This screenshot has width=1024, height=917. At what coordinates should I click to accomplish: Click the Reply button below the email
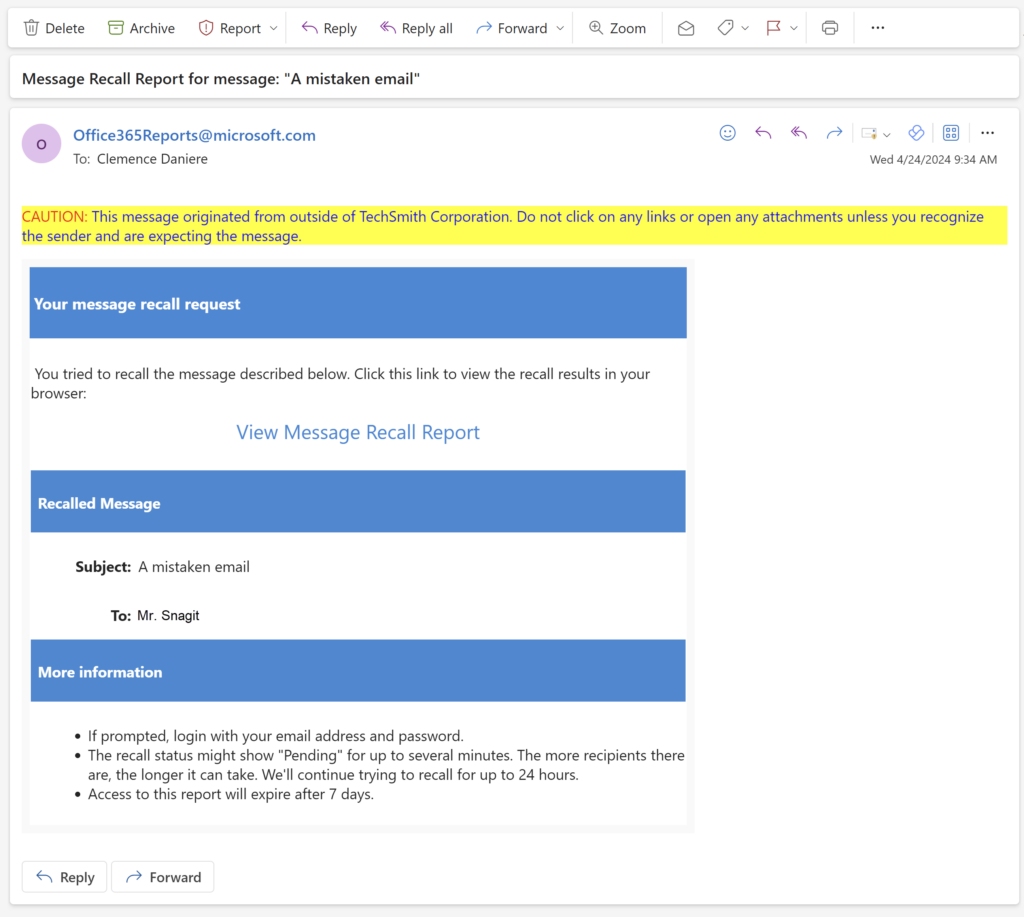(64, 876)
